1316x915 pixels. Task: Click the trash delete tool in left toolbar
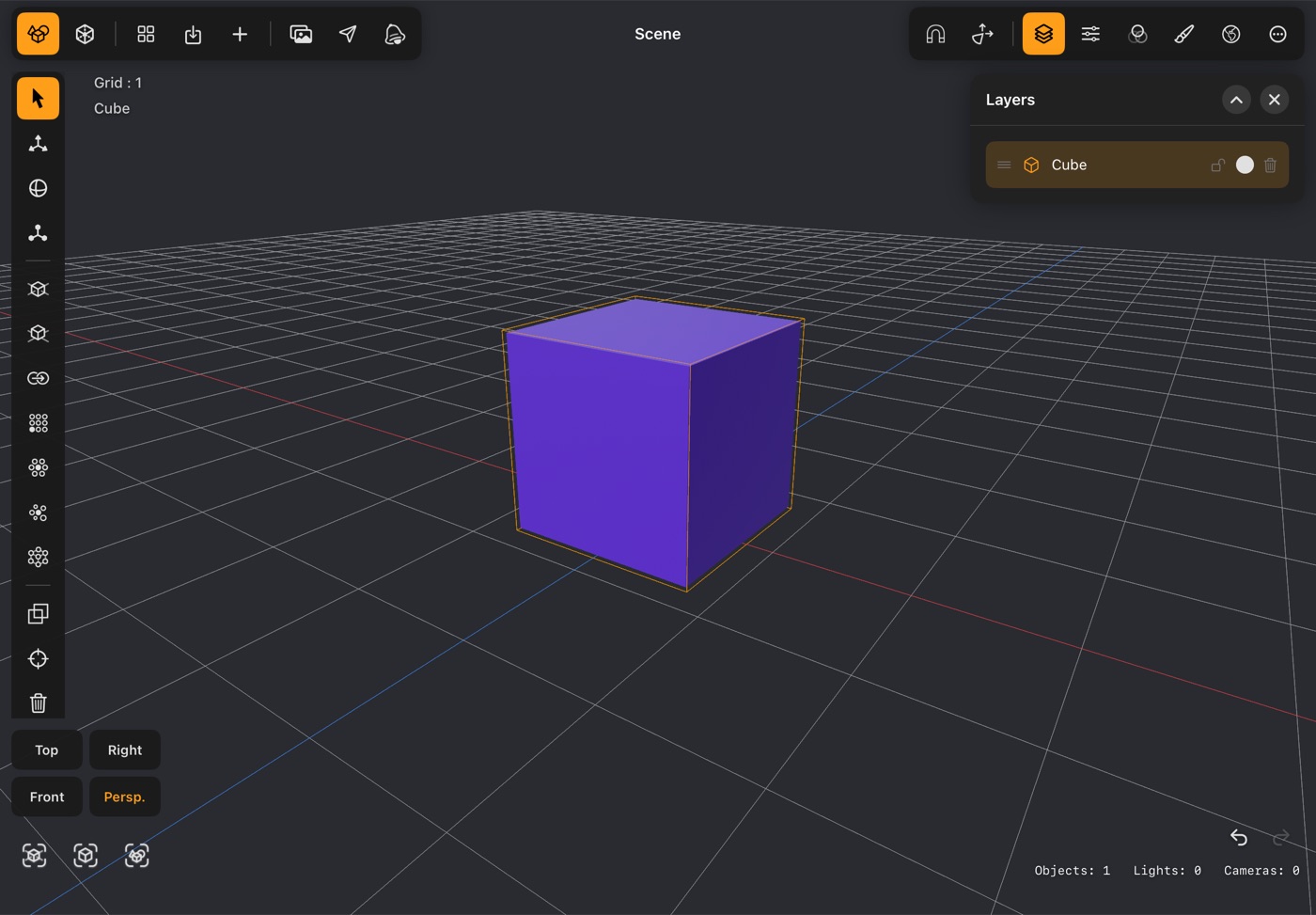[38, 703]
